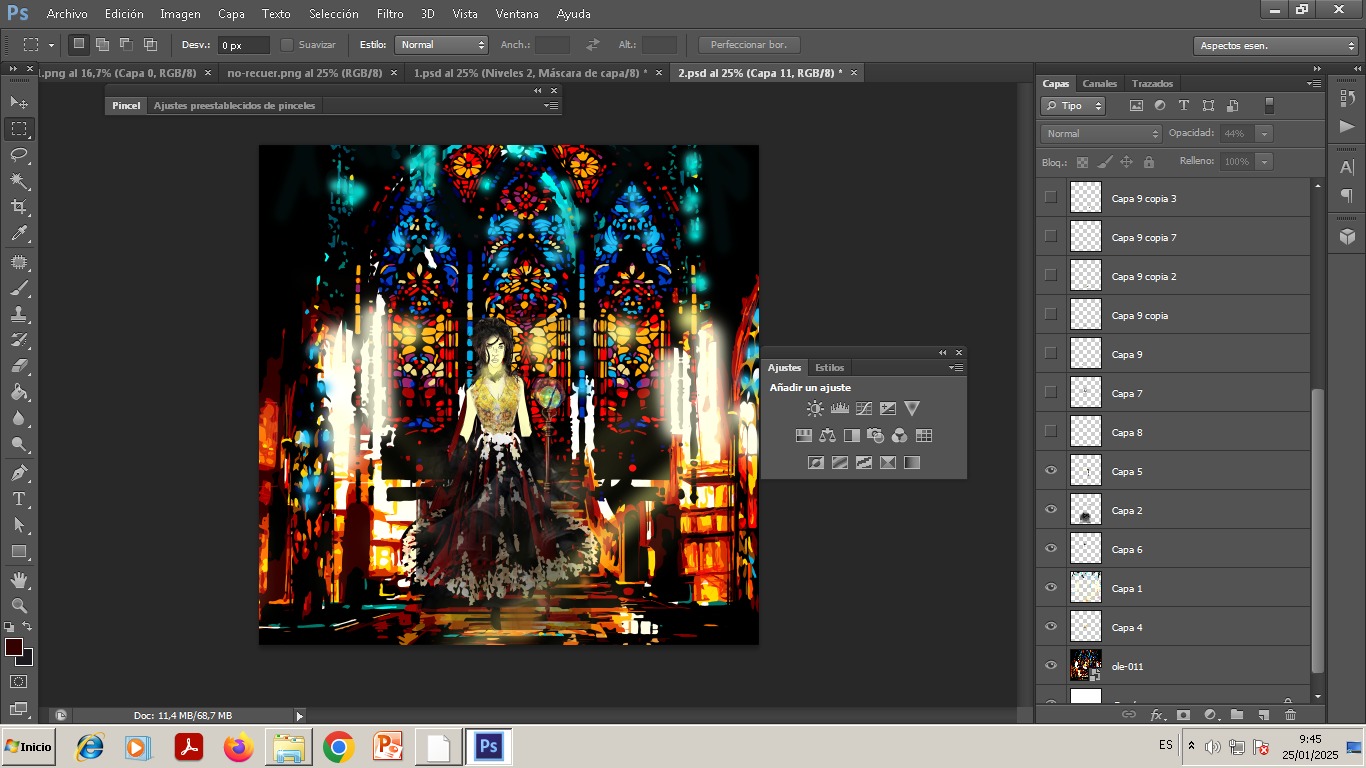1366x768 pixels.
Task: Open the Selección menu
Action: click(334, 14)
